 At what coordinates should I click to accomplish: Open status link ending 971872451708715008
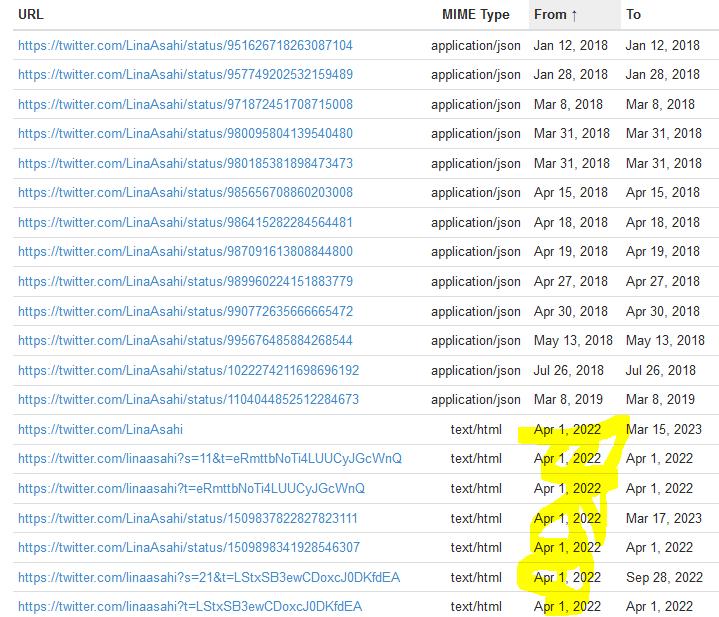pyautogui.click(x=185, y=105)
